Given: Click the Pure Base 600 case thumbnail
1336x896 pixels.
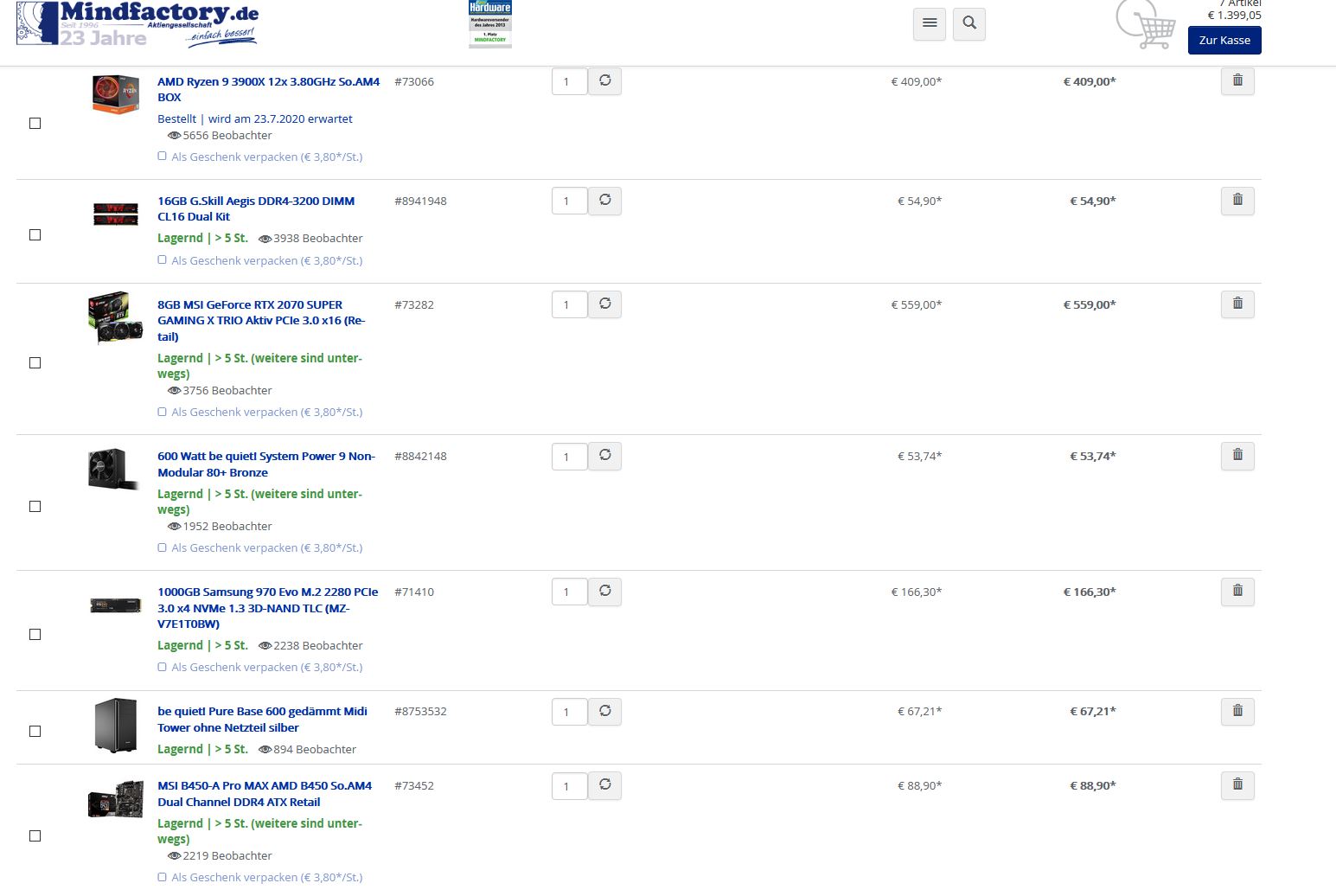Looking at the screenshot, I should [x=116, y=725].
